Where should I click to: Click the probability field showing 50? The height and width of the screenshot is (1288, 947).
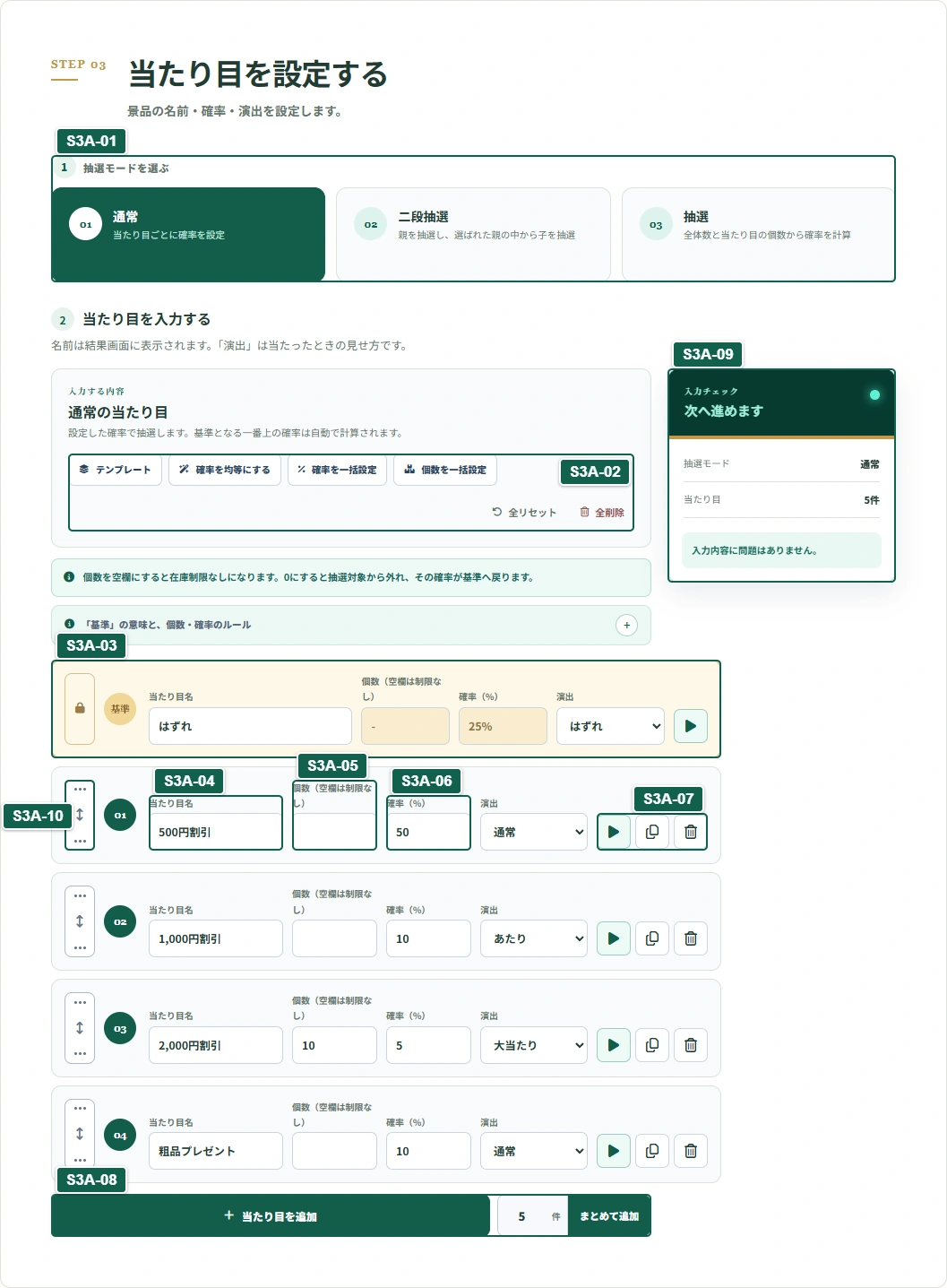point(428,832)
